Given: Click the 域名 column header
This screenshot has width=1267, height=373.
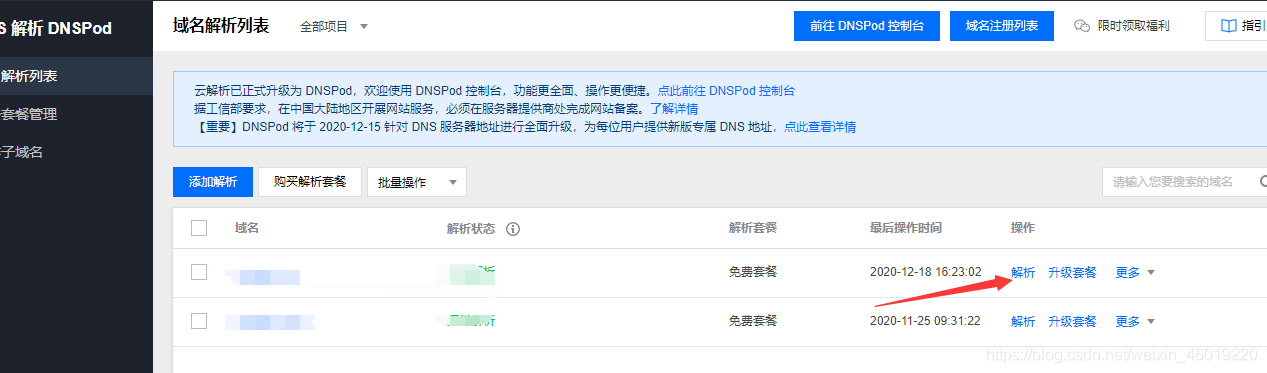Looking at the screenshot, I should pos(247,228).
